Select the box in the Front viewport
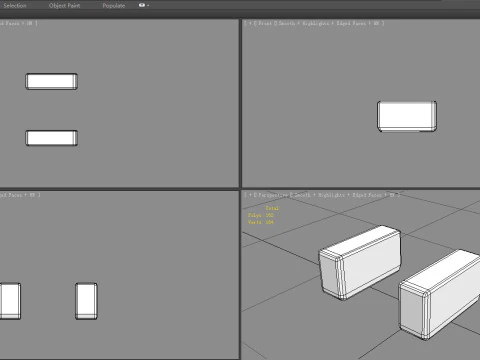The height and width of the screenshot is (360, 480). [x=407, y=116]
